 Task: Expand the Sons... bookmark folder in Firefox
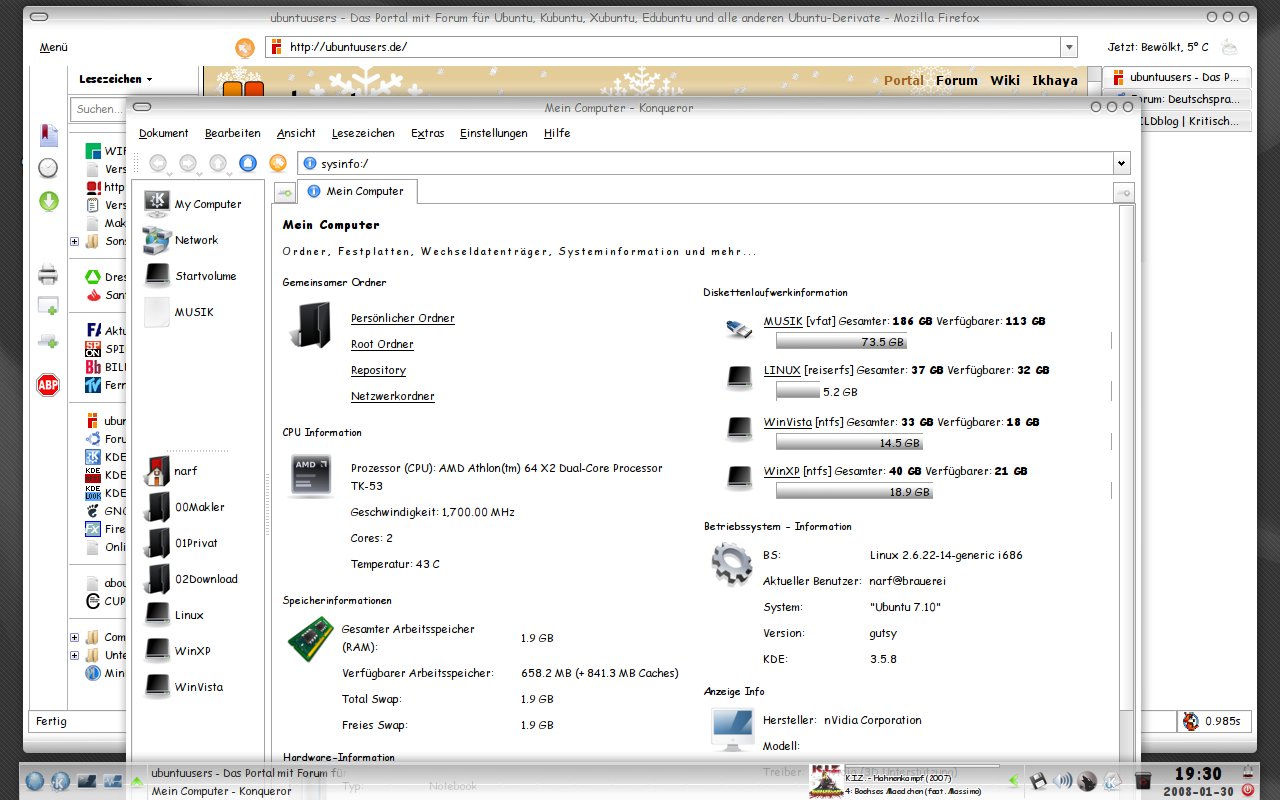tap(74, 241)
